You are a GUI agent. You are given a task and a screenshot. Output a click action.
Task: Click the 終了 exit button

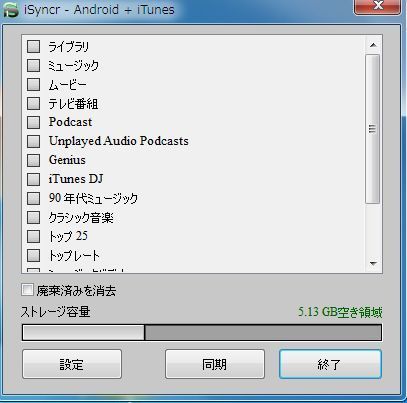point(330,364)
